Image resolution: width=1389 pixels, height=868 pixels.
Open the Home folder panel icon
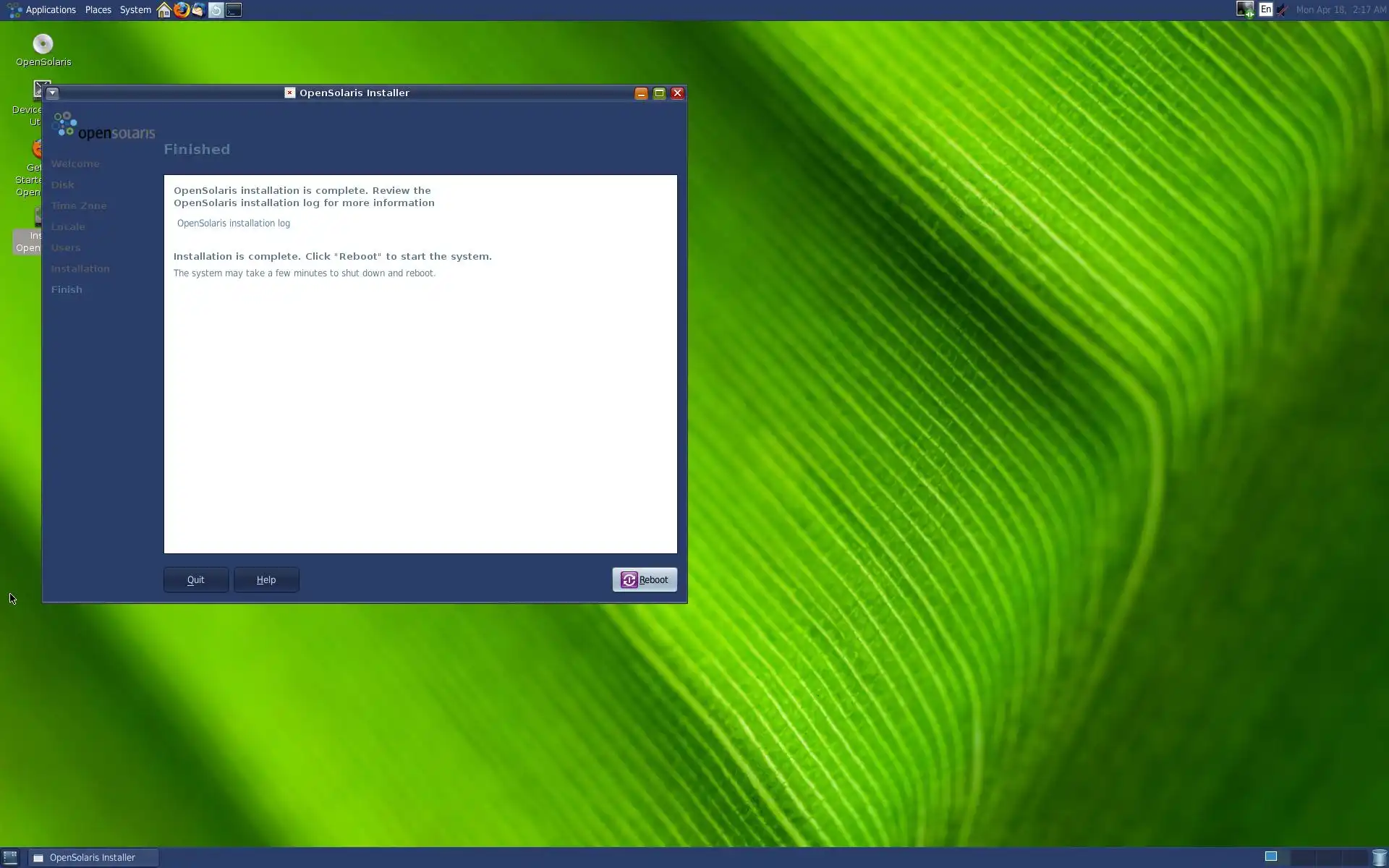click(x=164, y=10)
